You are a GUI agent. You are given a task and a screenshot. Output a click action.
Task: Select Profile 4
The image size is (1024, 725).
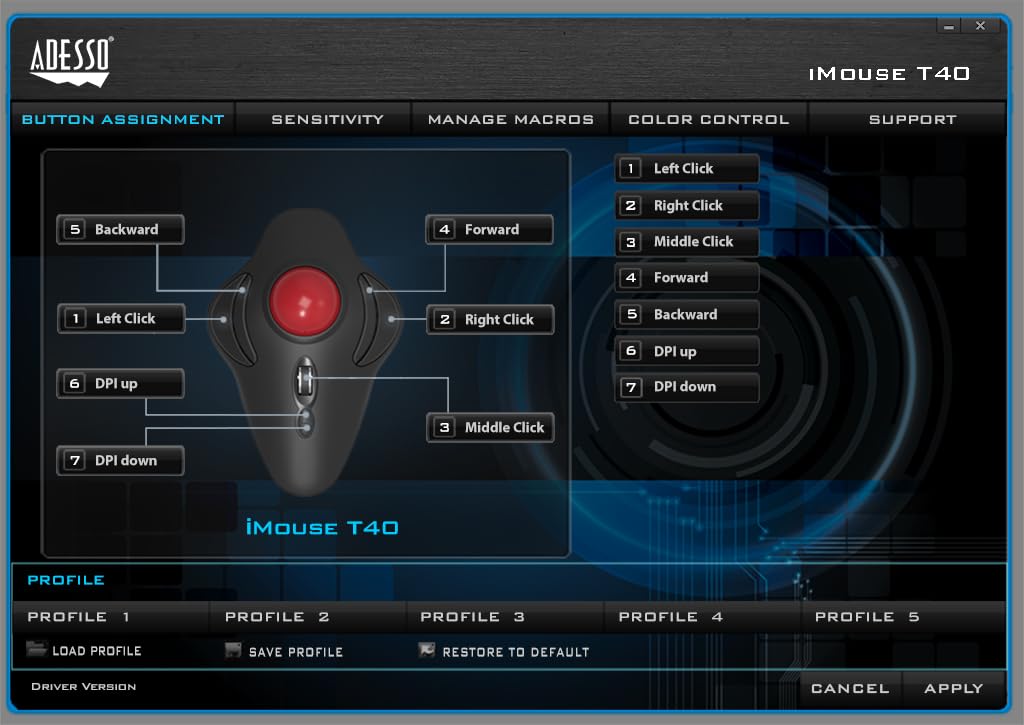pyautogui.click(x=670, y=617)
